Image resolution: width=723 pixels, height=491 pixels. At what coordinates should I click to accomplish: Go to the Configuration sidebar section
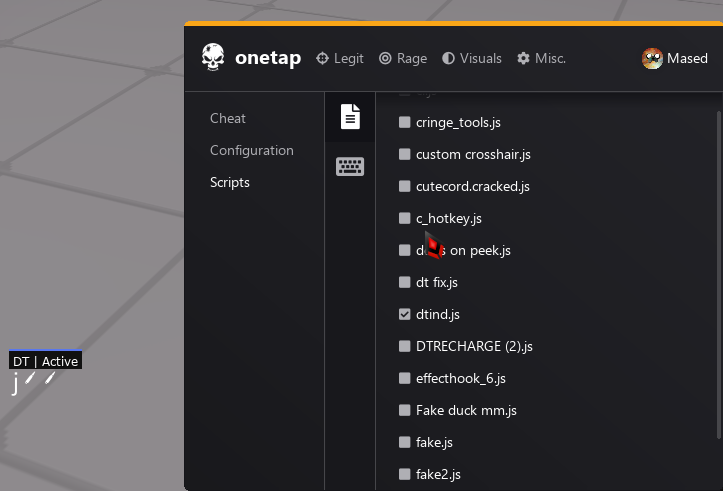coord(252,150)
